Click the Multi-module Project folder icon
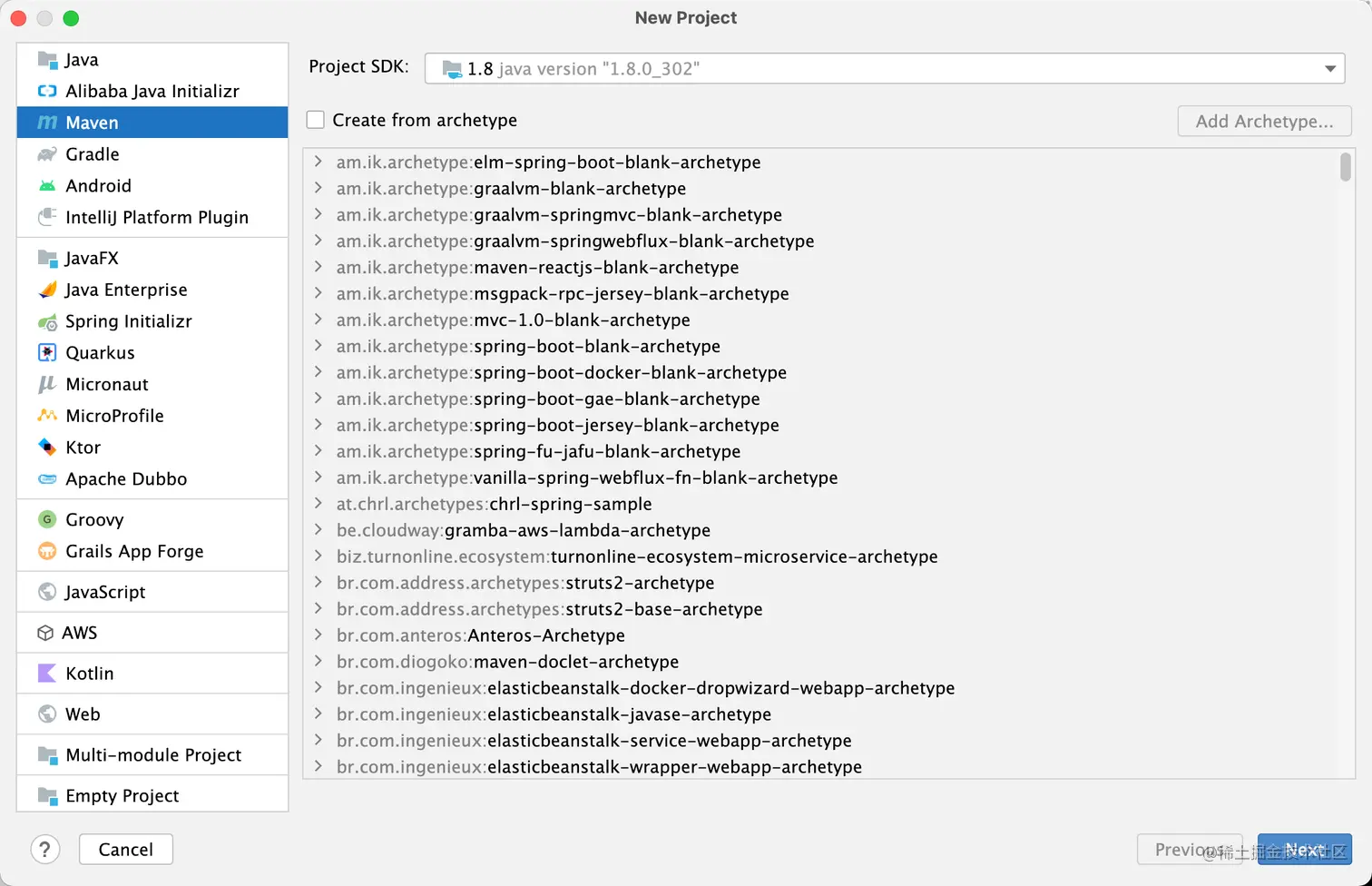This screenshot has width=1372, height=886. pyautogui.click(x=47, y=755)
